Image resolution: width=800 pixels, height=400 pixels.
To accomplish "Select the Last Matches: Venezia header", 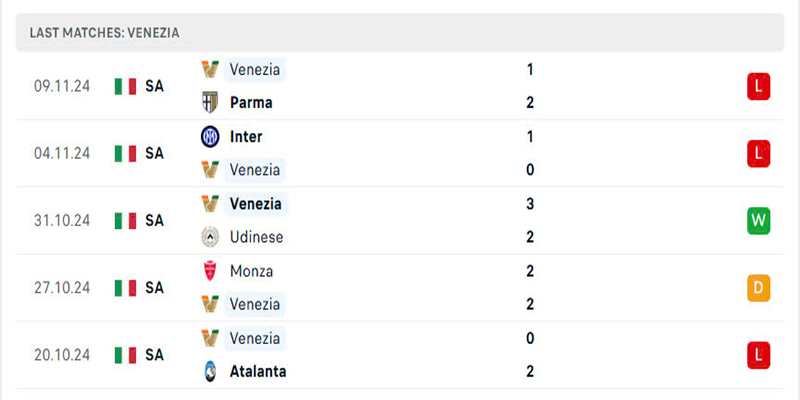I will (399, 33).
